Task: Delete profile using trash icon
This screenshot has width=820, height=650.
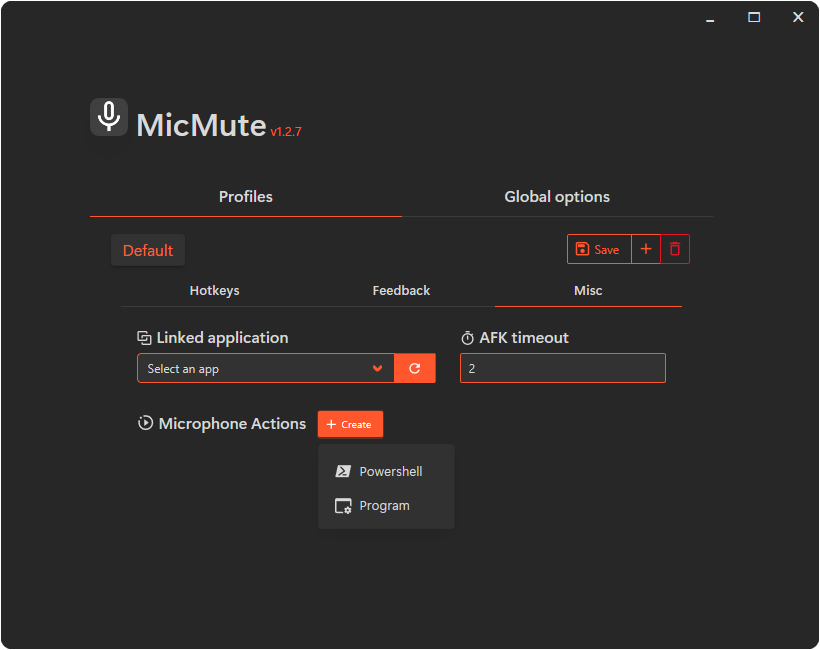Action: click(x=675, y=249)
